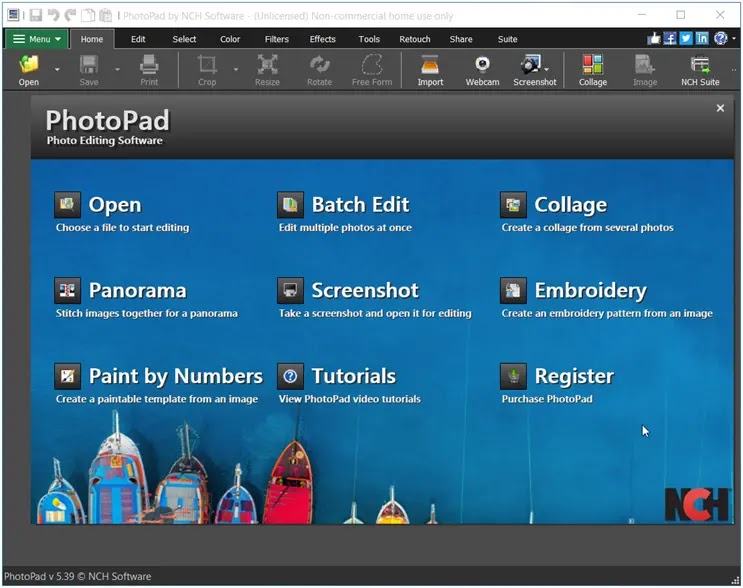Click the Embroidery icon tile
Image resolution: width=743 pixels, height=588 pixels.
(513, 290)
